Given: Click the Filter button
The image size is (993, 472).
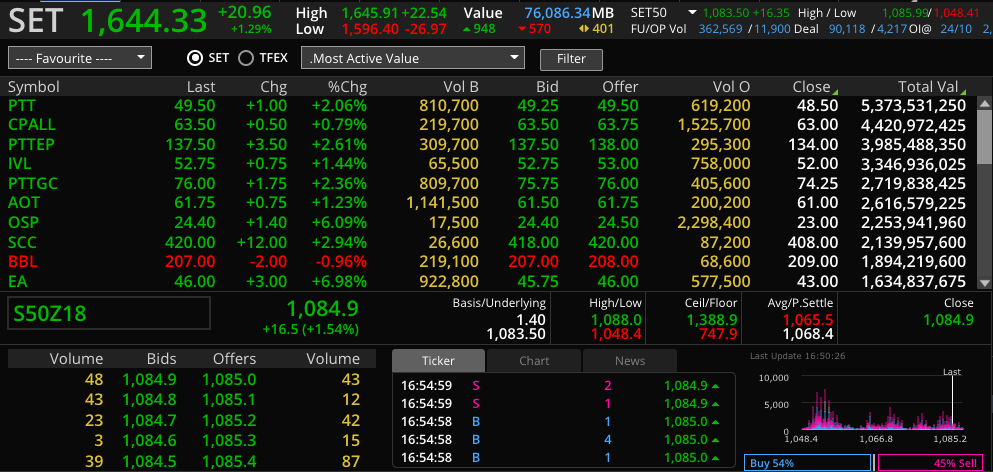Looking at the screenshot, I should (571, 59).
